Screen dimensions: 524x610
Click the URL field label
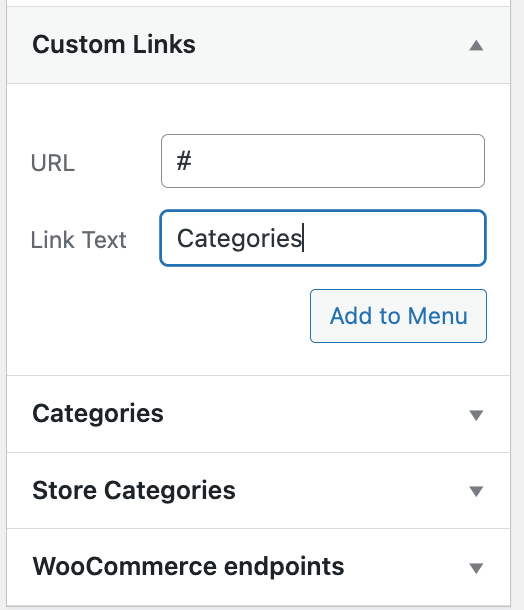53,163
